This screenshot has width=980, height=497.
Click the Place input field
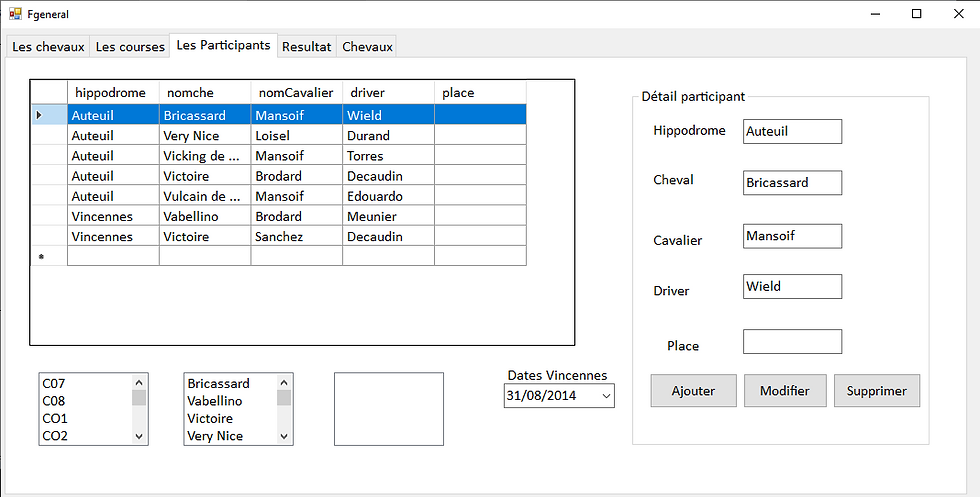(792, 342)
